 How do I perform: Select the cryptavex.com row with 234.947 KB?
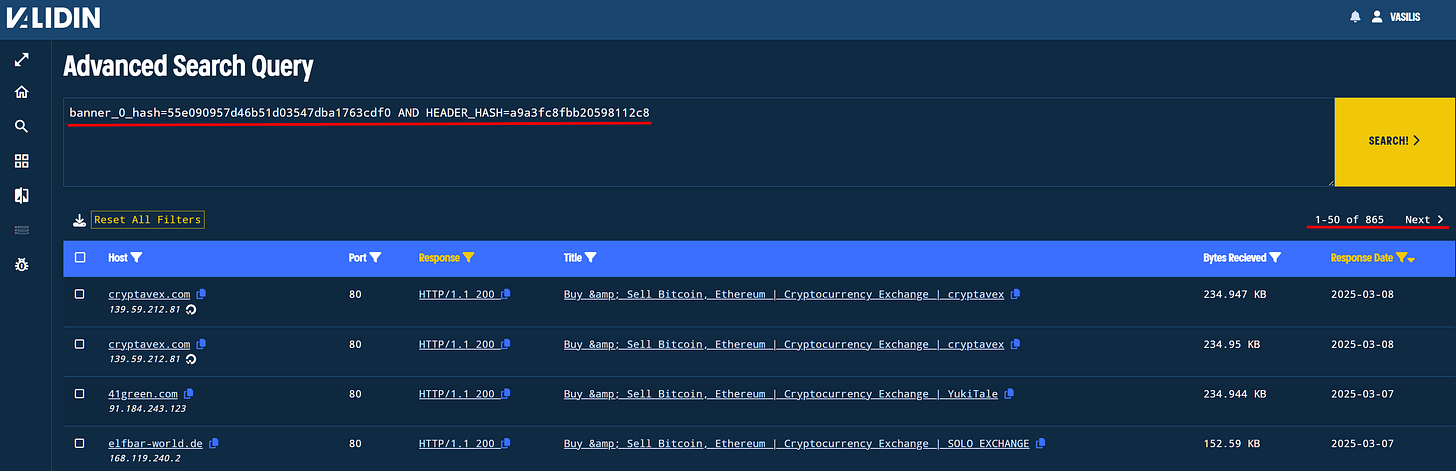point(80,295)
